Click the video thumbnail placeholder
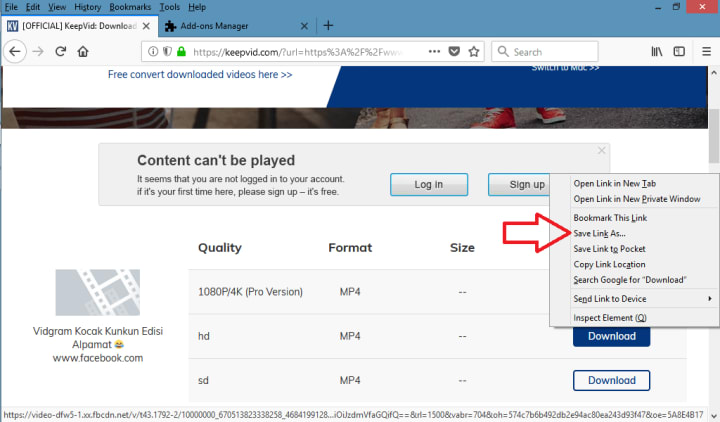The width and height of the screenshot is (720, 422). [98, 292]
